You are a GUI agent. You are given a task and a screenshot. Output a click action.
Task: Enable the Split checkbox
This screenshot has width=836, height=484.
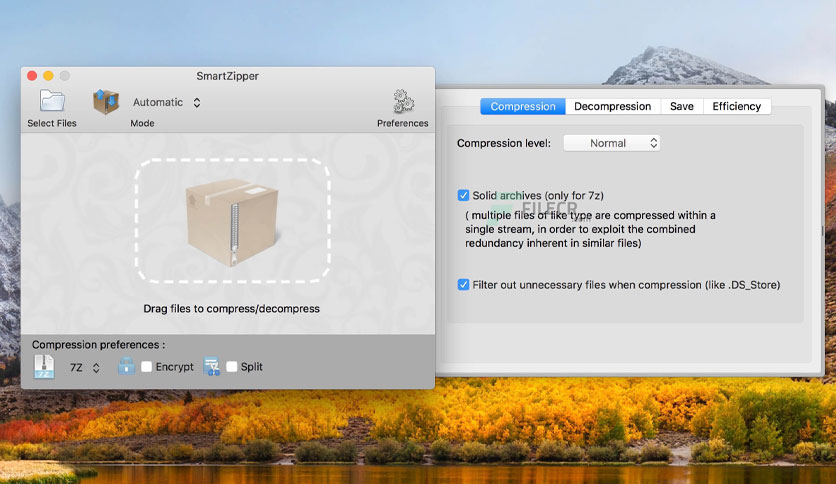(231, 367)
